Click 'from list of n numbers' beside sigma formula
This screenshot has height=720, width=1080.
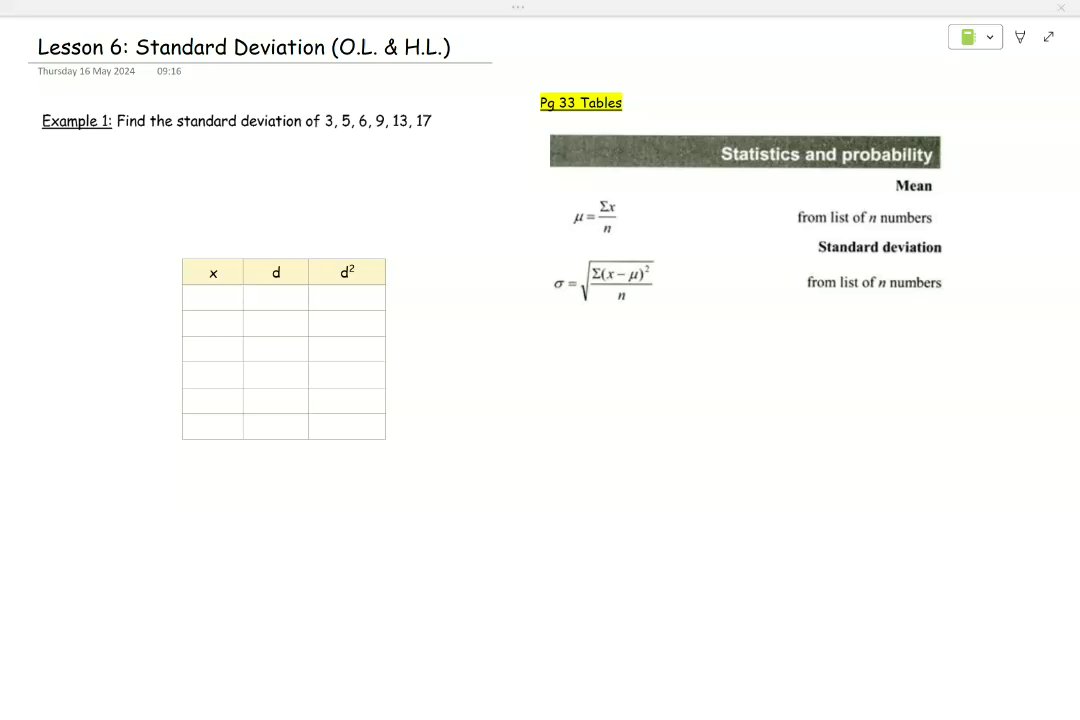pyautogui.click(x=874, y=282)
